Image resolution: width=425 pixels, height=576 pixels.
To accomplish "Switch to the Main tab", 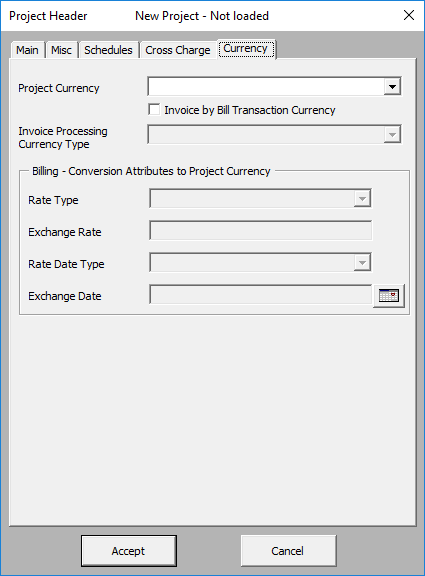I will 27,50.
